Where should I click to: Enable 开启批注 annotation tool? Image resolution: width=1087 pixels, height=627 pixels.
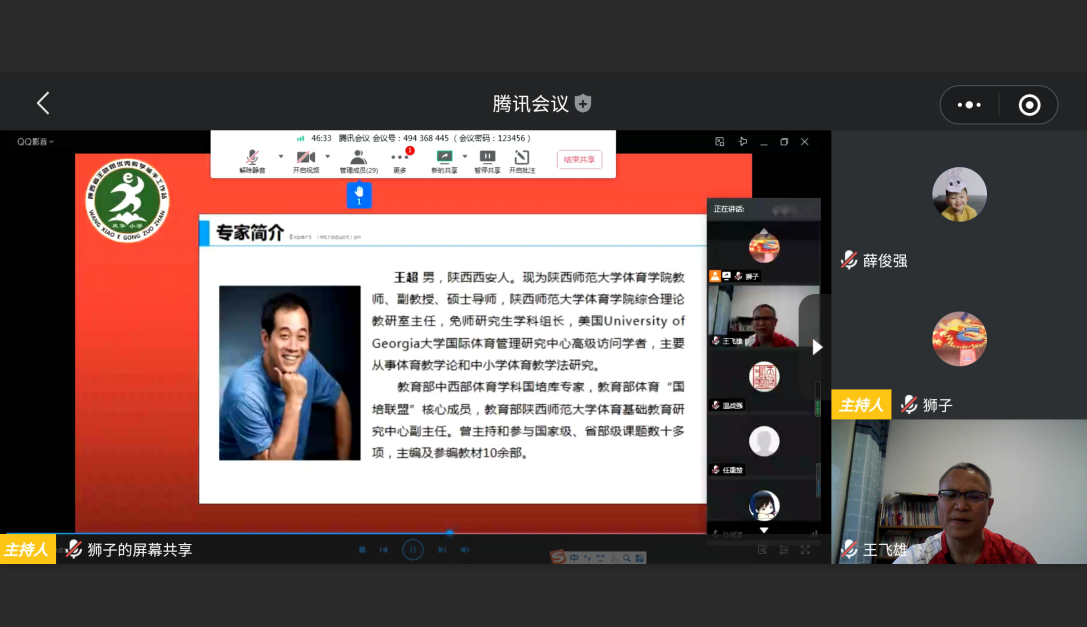[522, 161]
